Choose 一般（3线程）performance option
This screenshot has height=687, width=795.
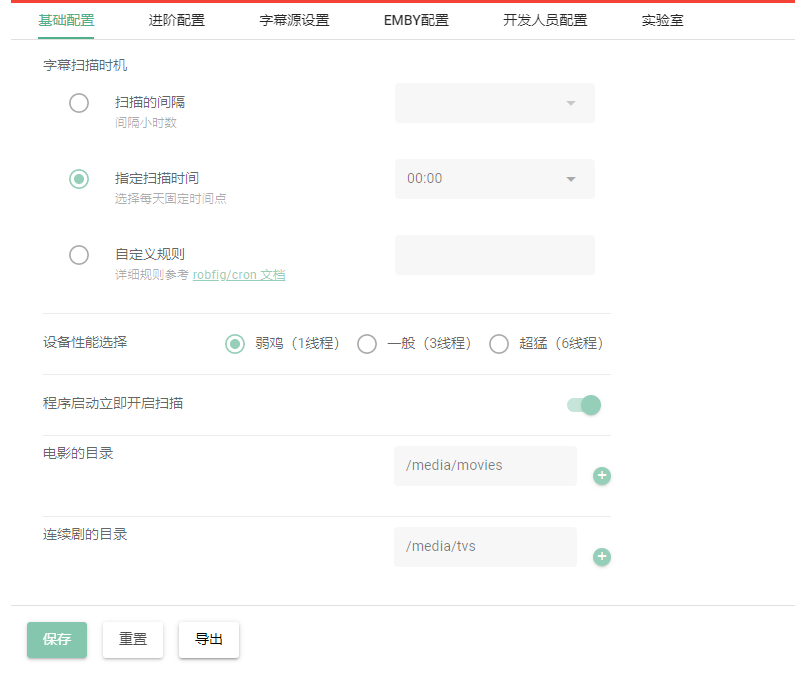367,344
